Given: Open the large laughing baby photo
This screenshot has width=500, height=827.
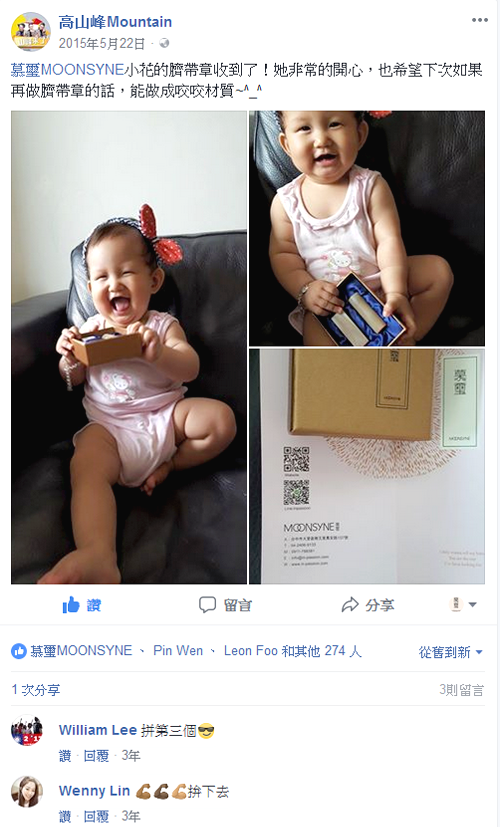Looking at the screenshot, I should pyautogui.click(x=129, y=347).
